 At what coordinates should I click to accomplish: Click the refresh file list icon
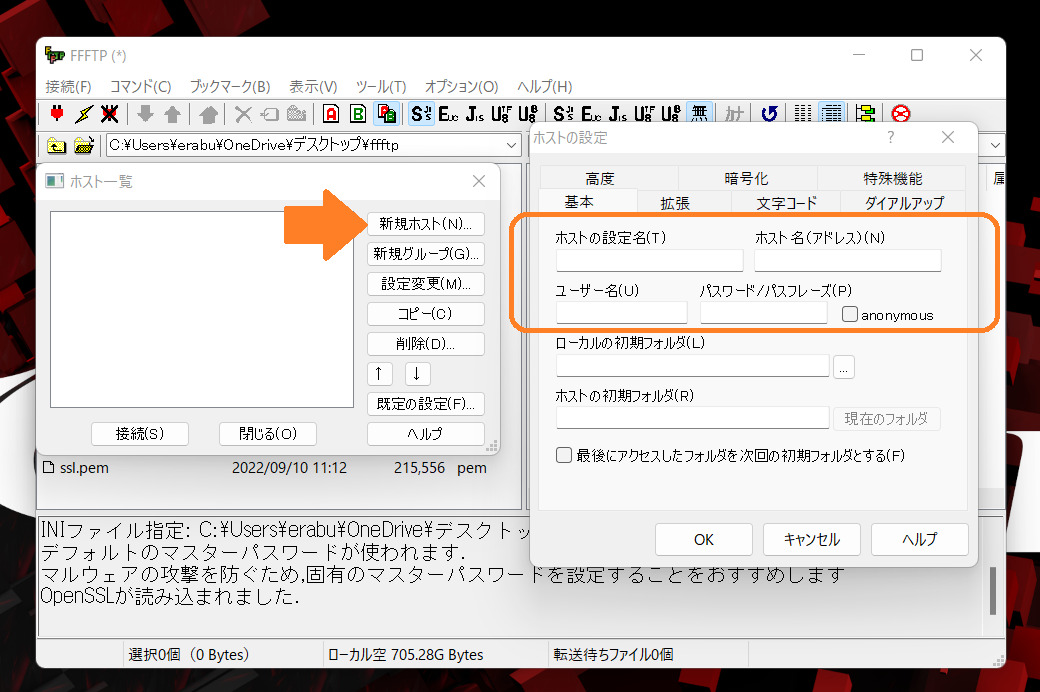coord(769,113)
